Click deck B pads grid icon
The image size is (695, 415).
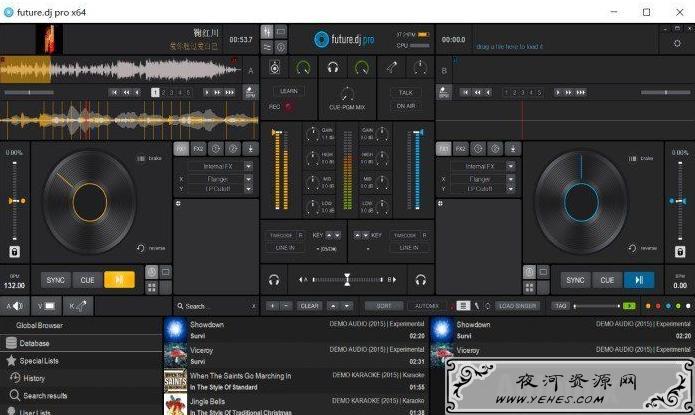point(529,288)
